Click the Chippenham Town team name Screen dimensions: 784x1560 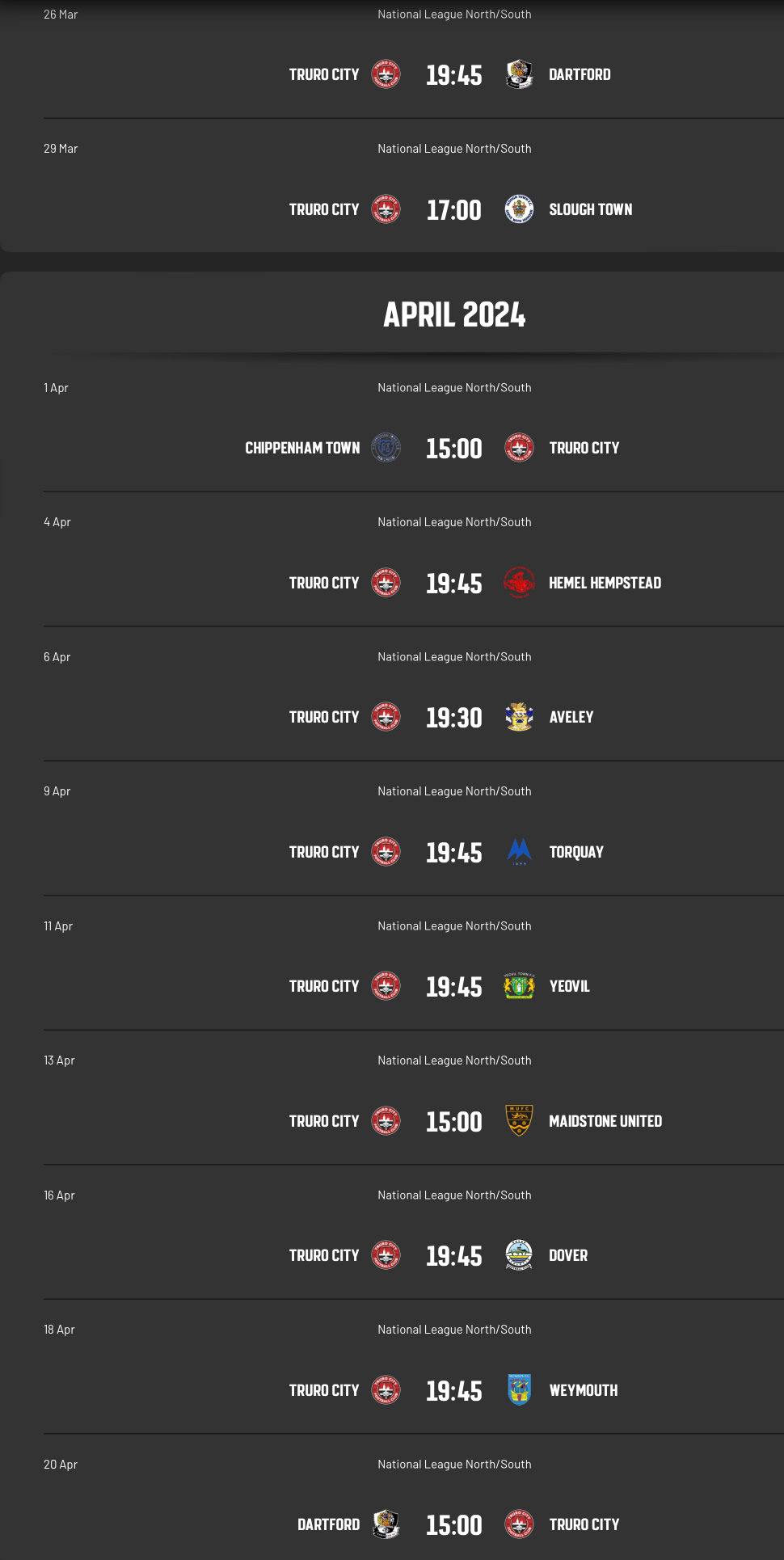[302, 448]
